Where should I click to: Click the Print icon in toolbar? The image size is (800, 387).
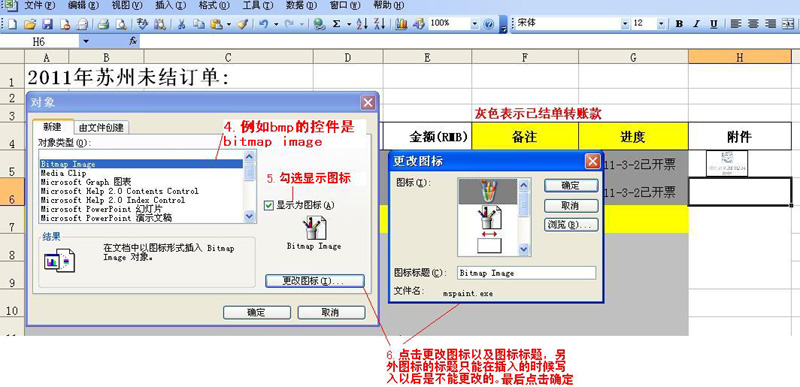tap(104, 24)
